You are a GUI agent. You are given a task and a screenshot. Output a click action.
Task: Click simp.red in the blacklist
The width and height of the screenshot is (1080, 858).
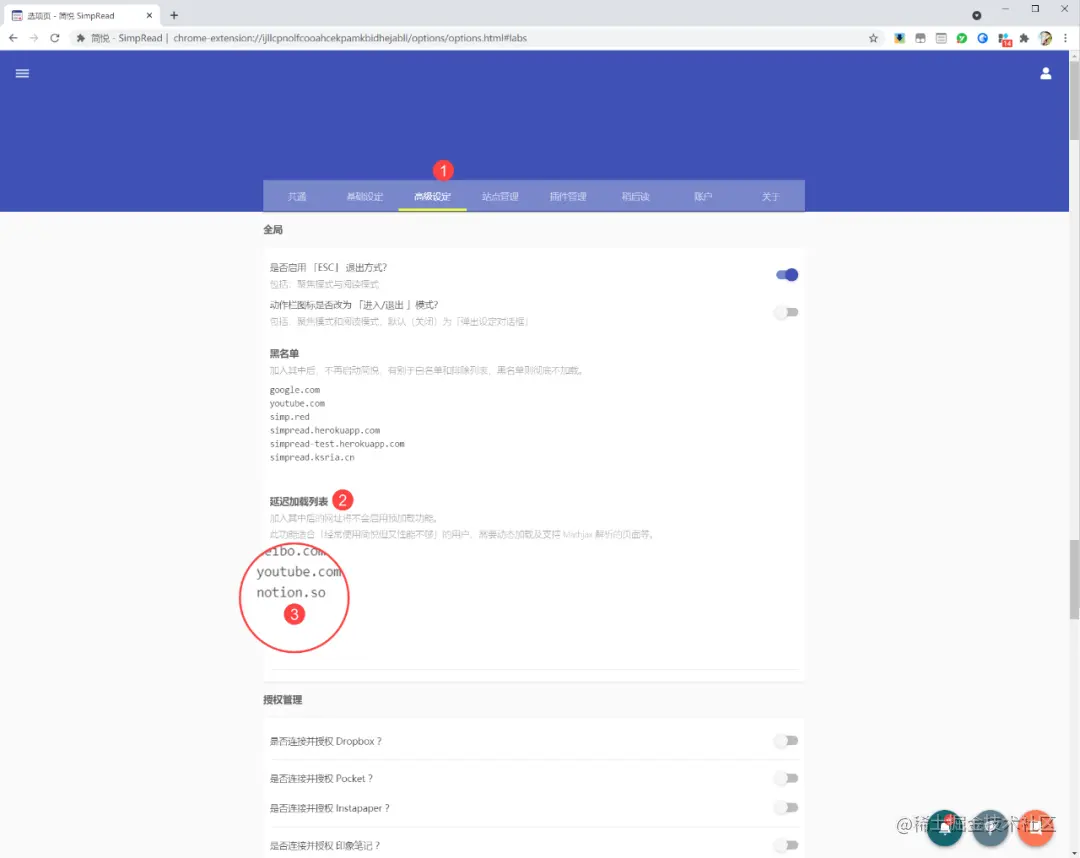point(289,417)
